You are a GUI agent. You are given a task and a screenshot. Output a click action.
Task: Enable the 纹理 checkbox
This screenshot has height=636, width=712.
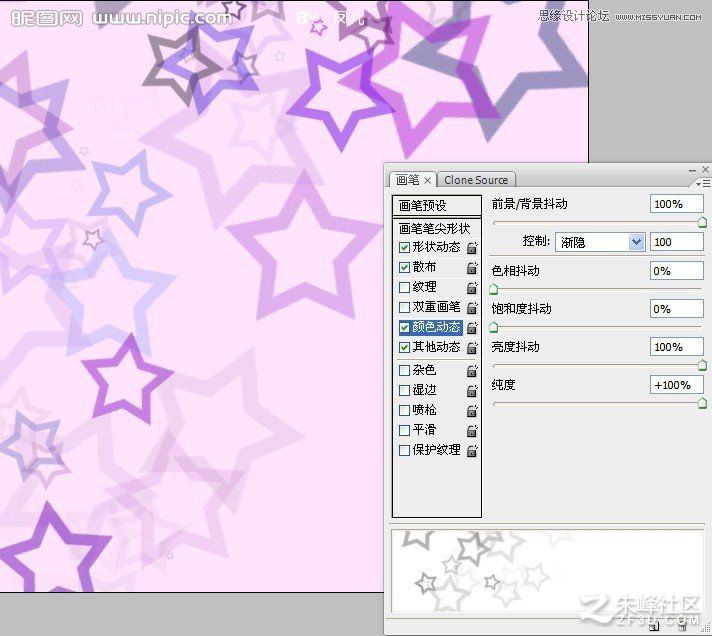pyautogui.click(x=404, y=287)
